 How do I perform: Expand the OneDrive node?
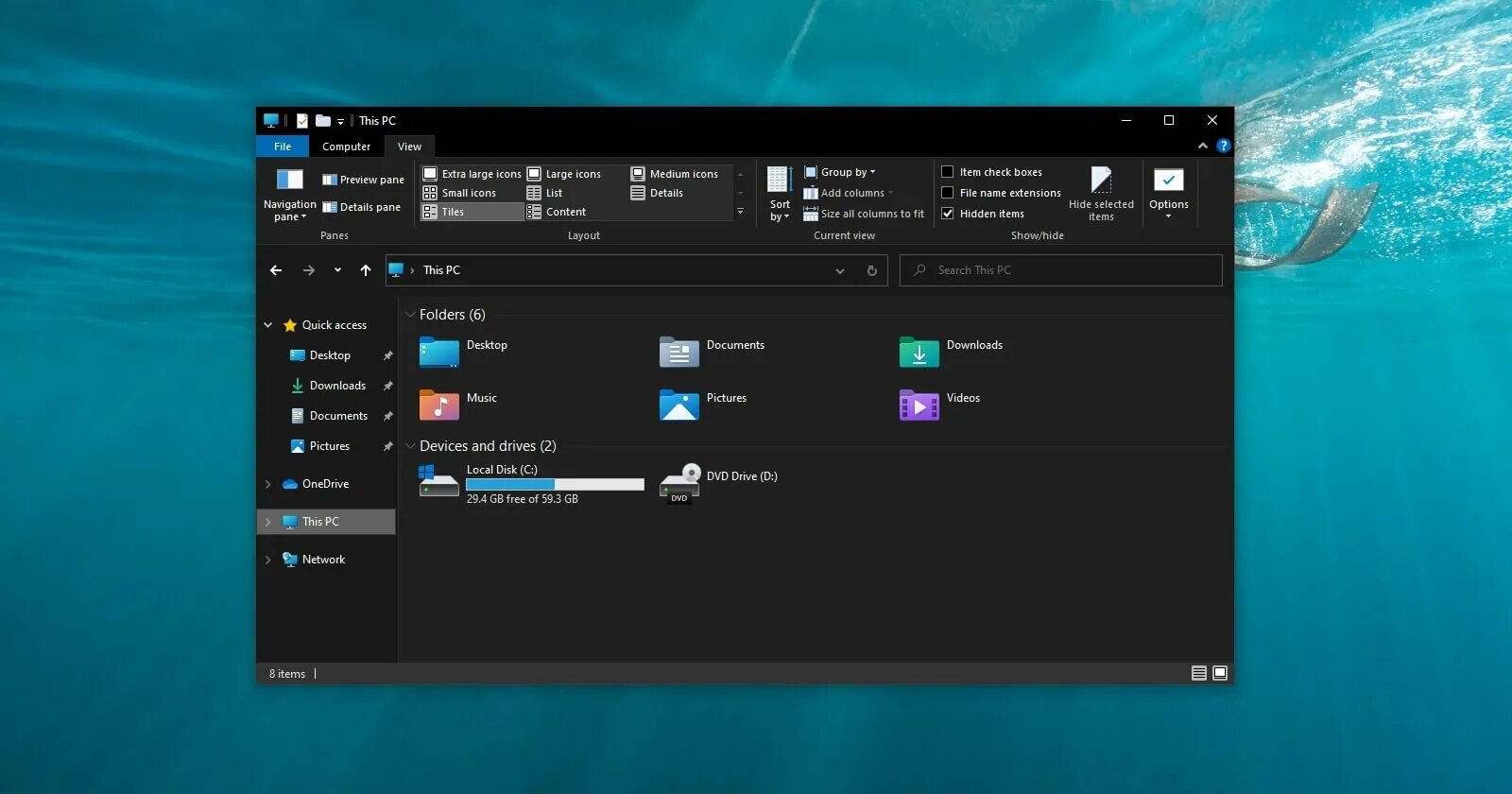pos(268,484)
